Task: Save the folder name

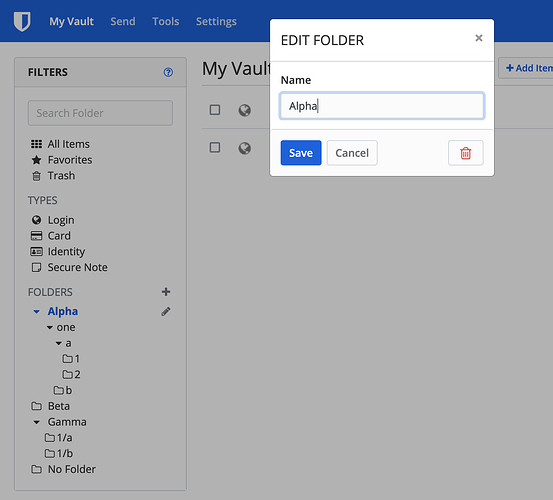Action: tap(301, 153)
